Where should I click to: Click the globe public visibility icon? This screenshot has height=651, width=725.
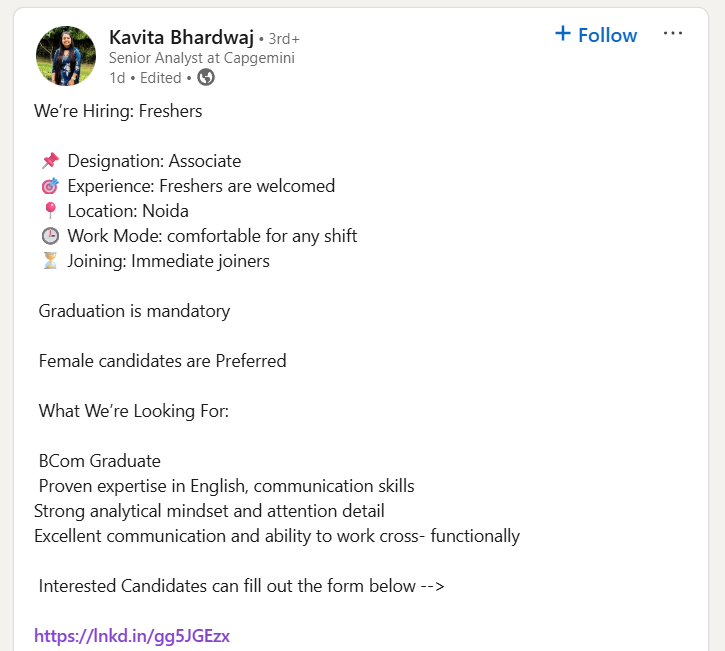(206, 77)
